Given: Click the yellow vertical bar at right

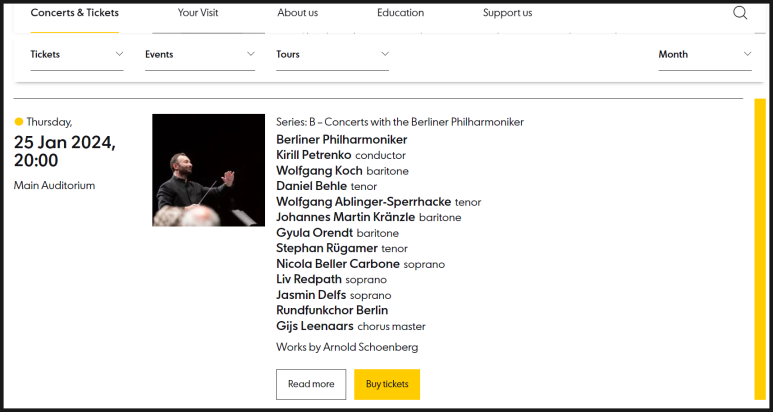Looking at the screenshot, I should [x=760, y=249].
